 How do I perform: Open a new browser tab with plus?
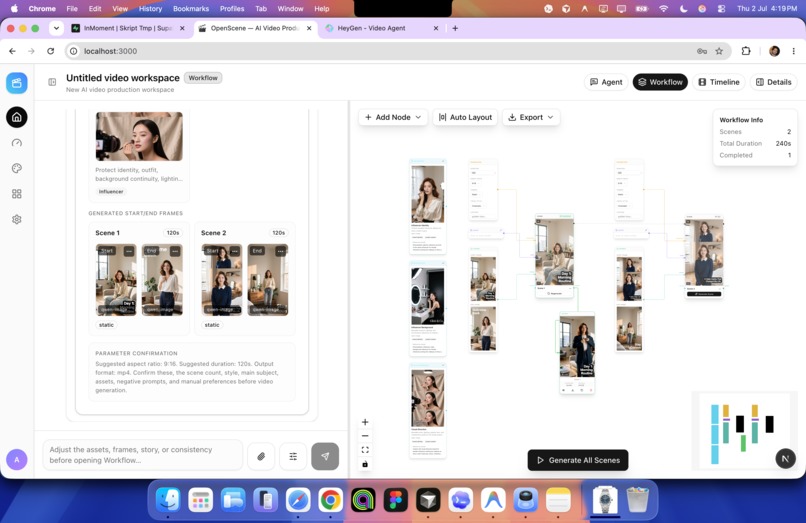(x=455, y=28)
